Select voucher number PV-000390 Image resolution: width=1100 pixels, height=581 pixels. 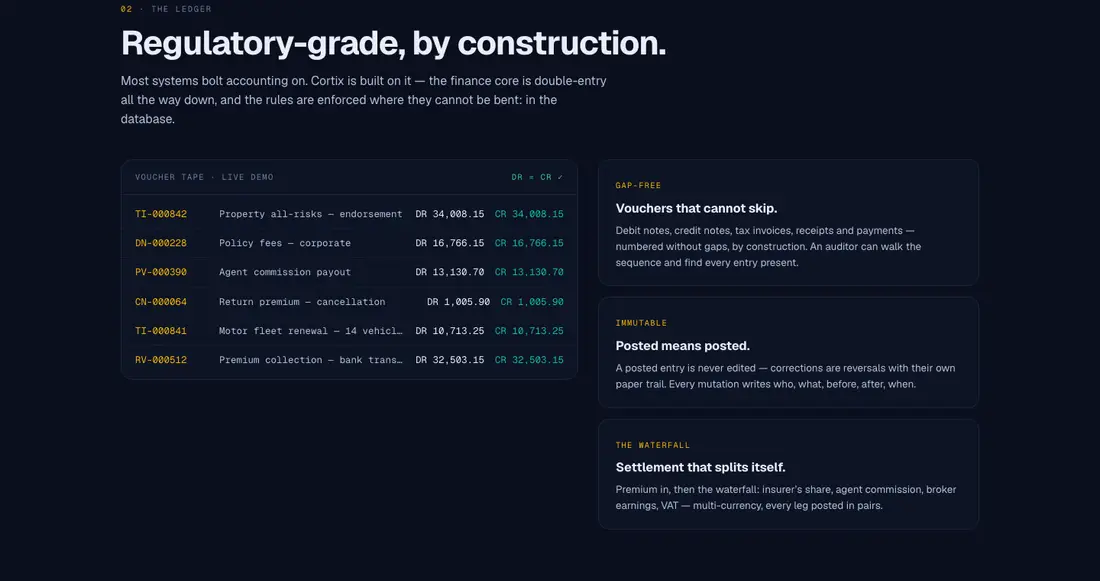[x=161, y=272]
